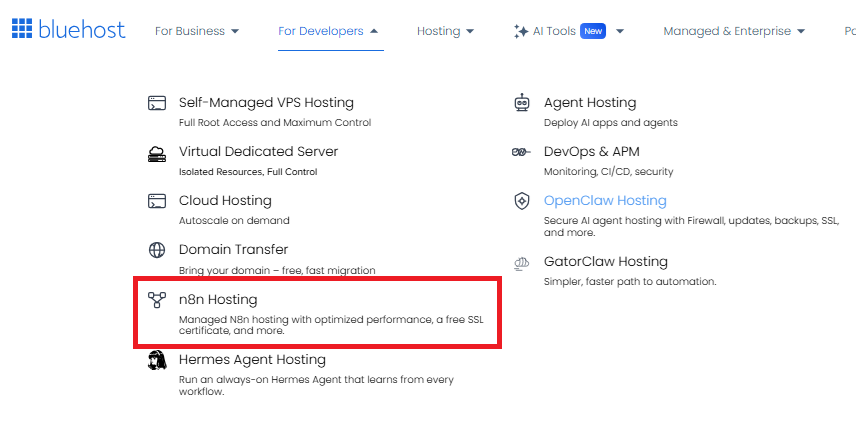856x421 pixels.
Task: Click 'Simpler, faster path to automation.' text
Action: [630, 282]
